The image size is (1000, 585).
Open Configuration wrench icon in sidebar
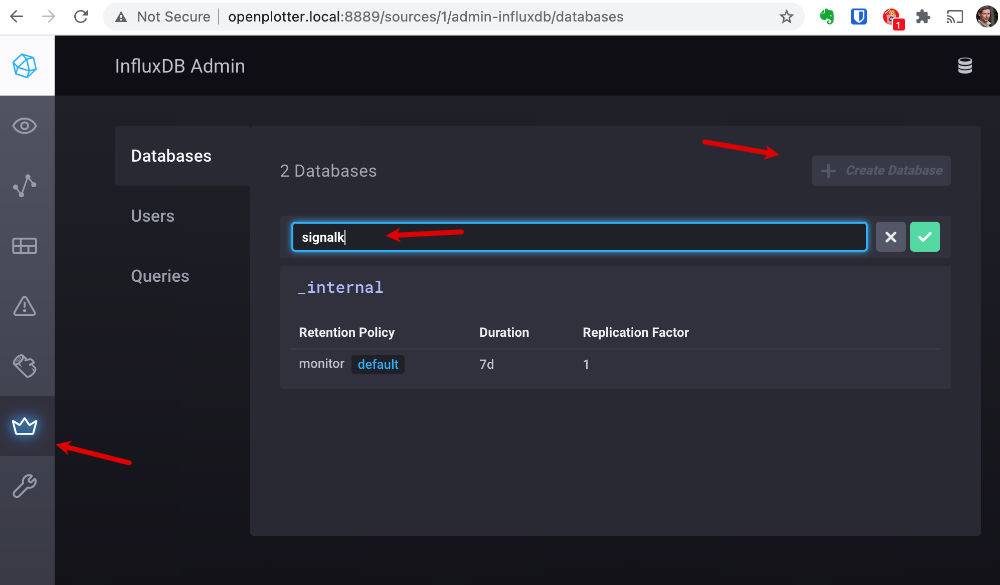point(24,487)
